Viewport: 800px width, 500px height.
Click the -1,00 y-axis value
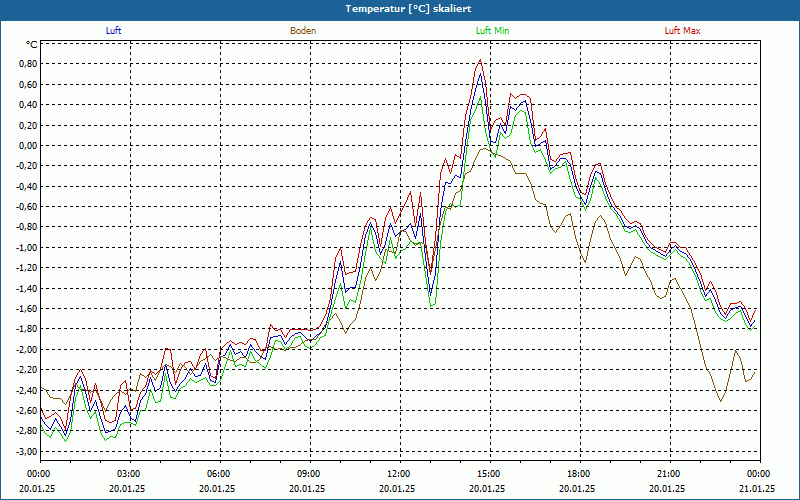28,247
